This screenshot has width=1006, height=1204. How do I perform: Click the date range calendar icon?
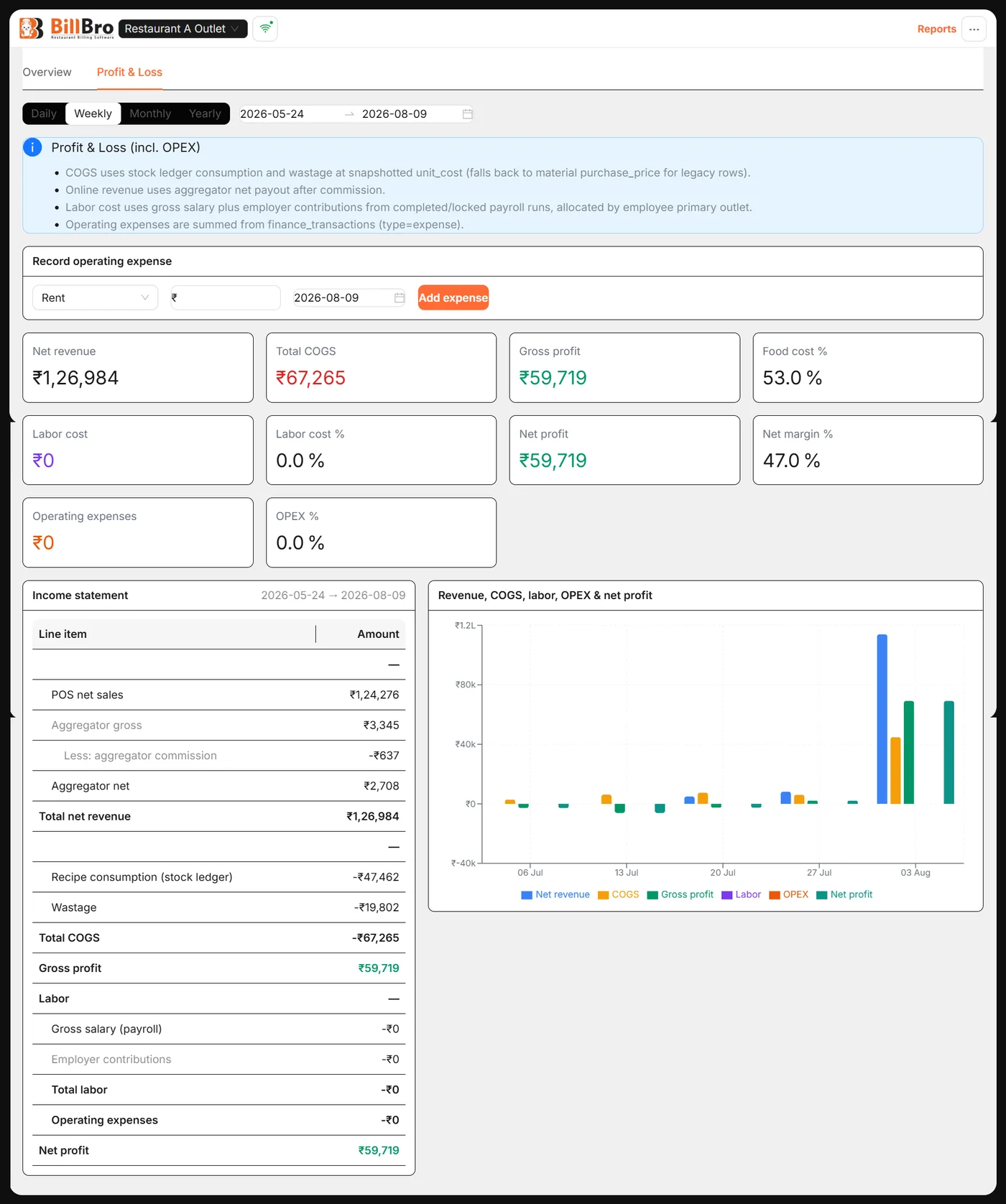tap(467, 114)
